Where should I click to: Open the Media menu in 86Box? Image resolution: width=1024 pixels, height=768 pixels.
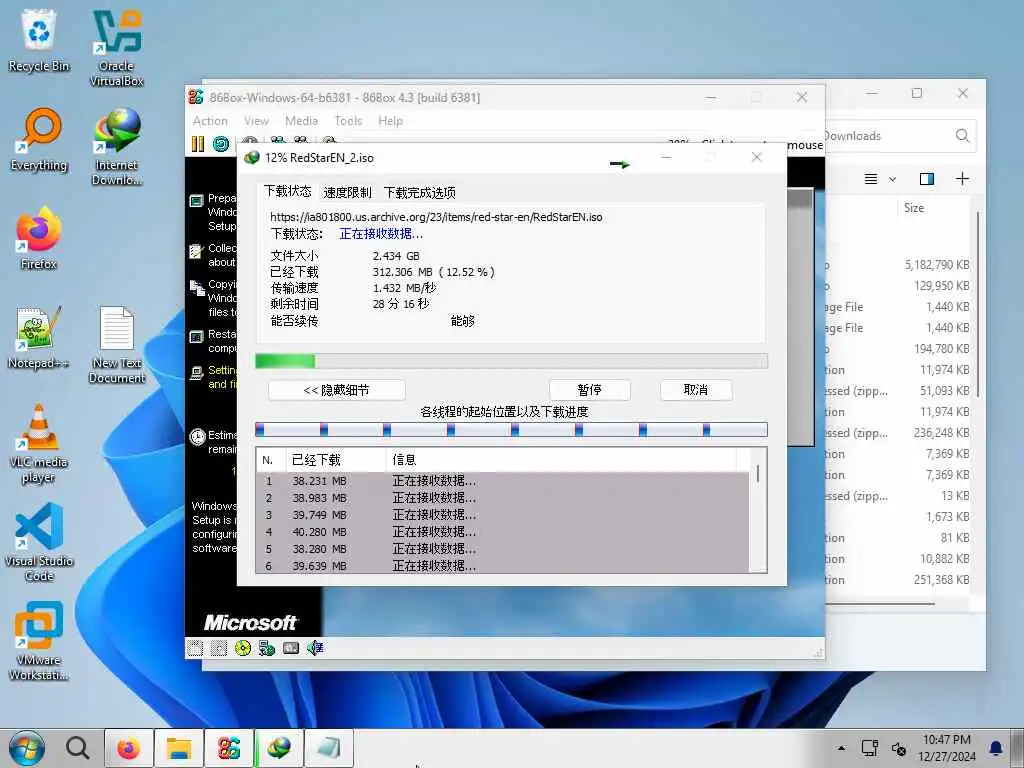[302, 121]
